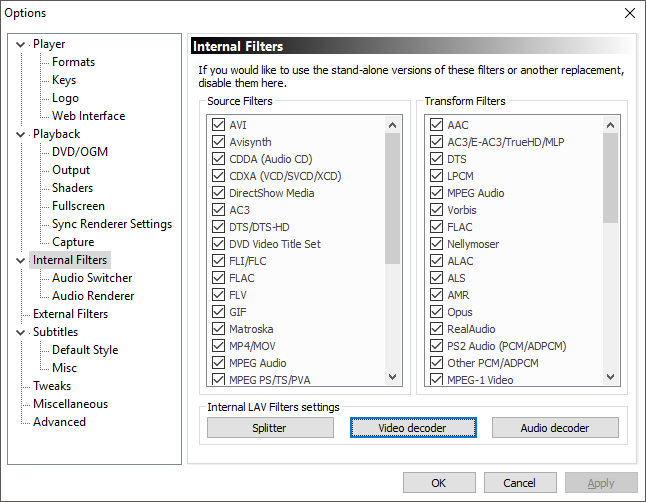
Task: Select Audio Renderer in the tree
Action: (x=93, y=296)
